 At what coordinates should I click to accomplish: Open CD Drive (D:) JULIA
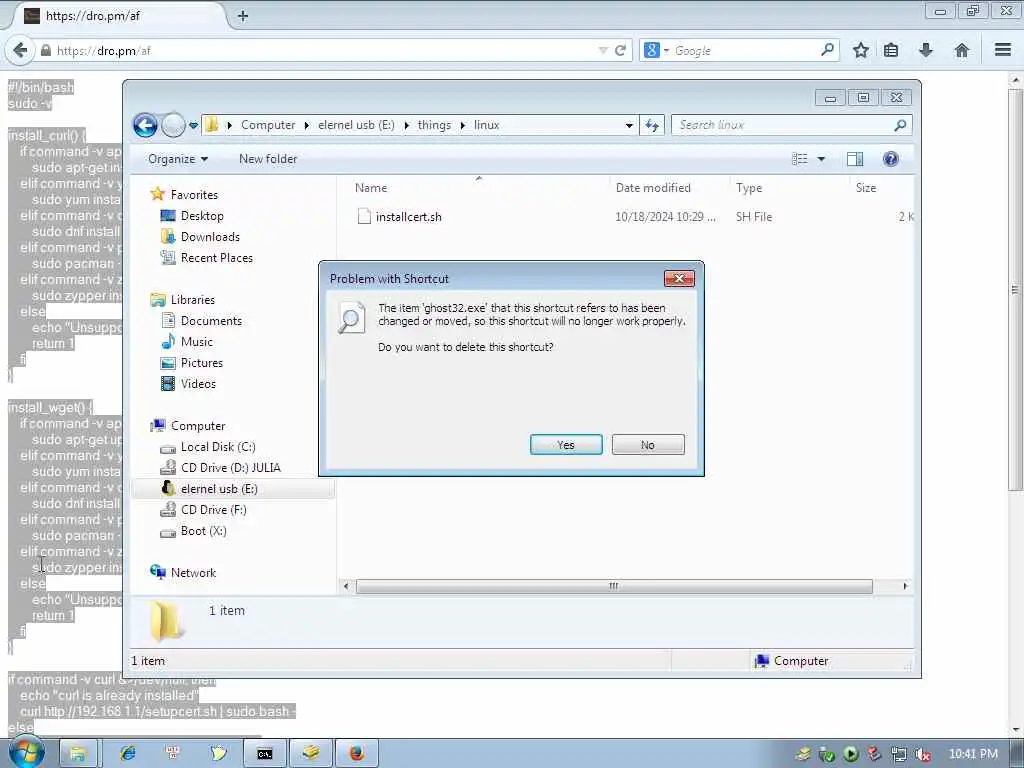231,468
